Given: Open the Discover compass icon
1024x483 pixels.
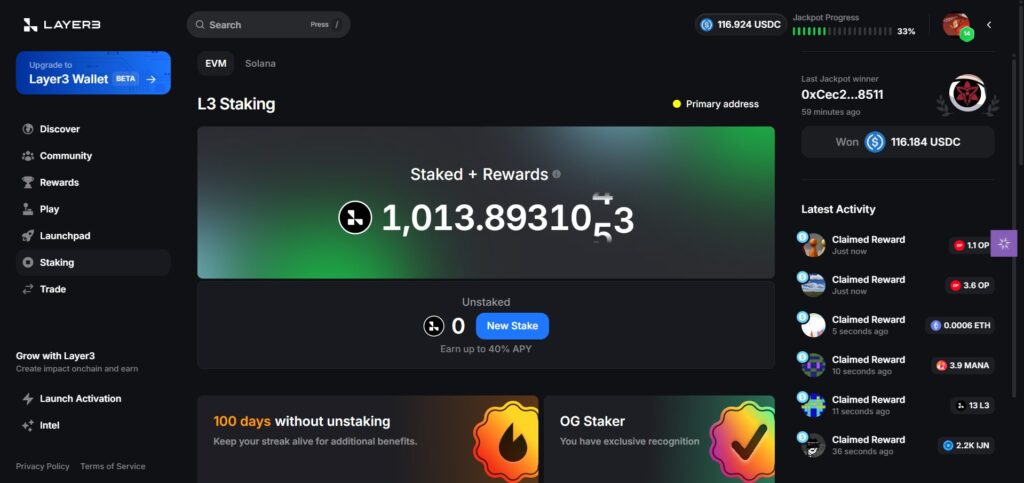Looking at the screenshot, I should [x=27, y=129].
